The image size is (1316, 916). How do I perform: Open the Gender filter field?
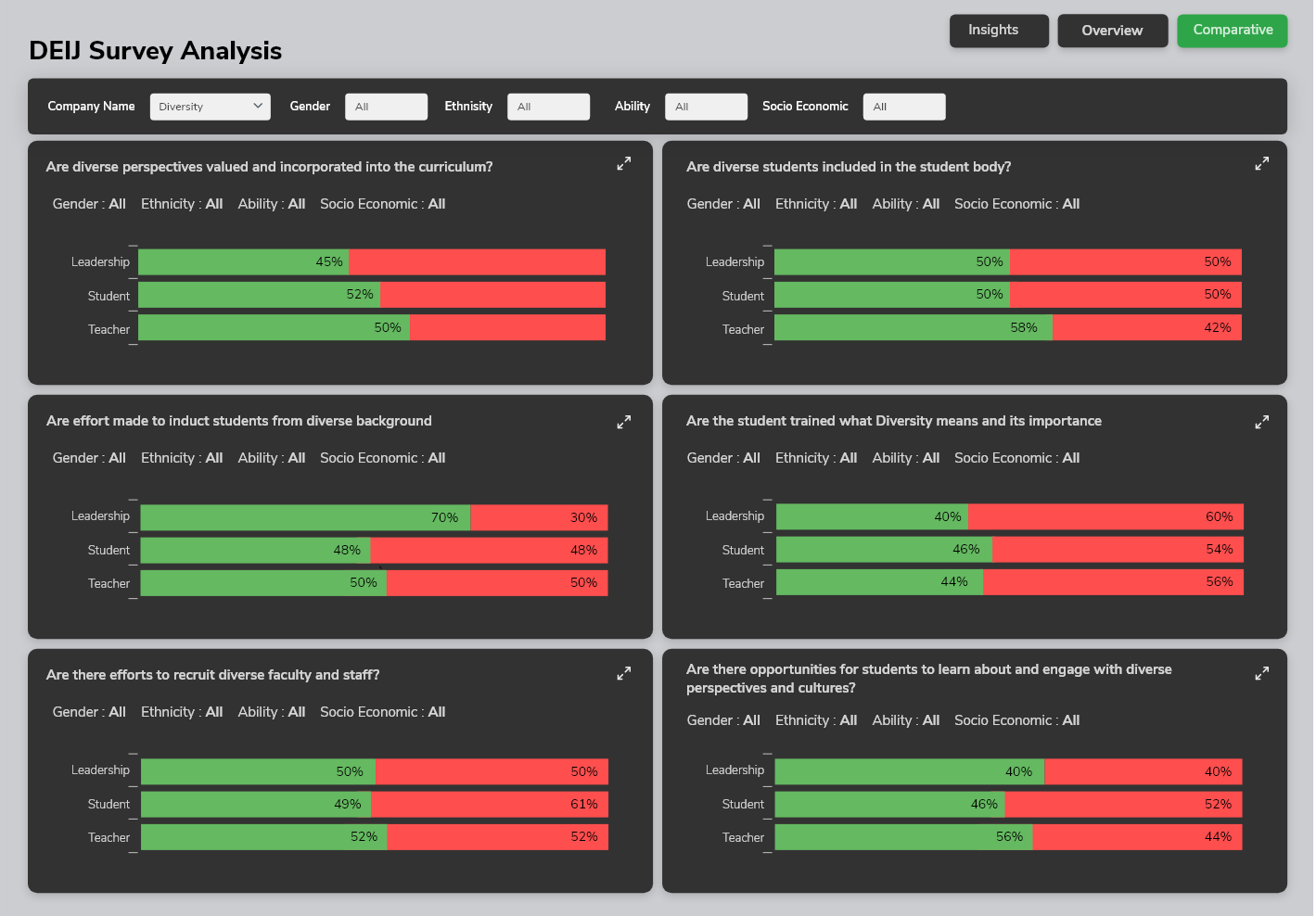click(x=386, y=107)
